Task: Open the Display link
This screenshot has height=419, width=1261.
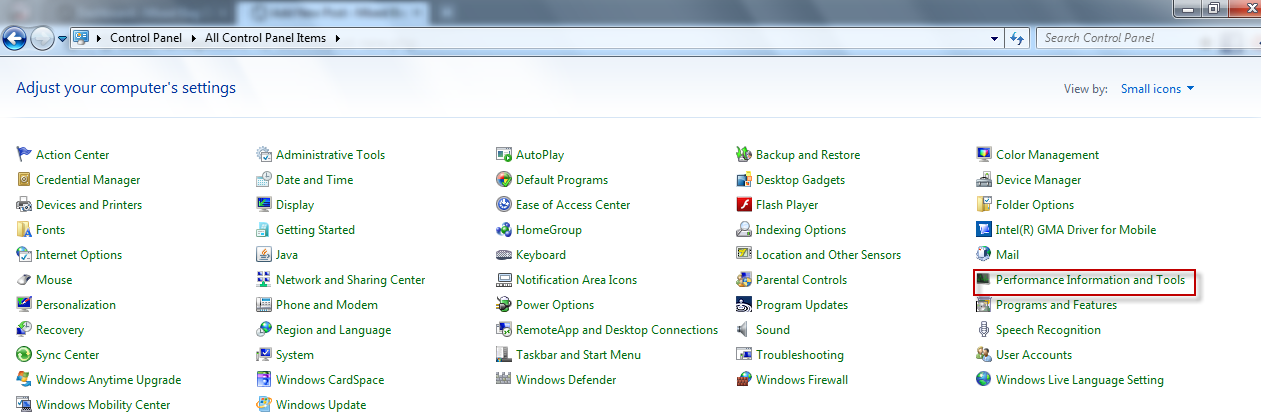Action: (x=295, y=205)
